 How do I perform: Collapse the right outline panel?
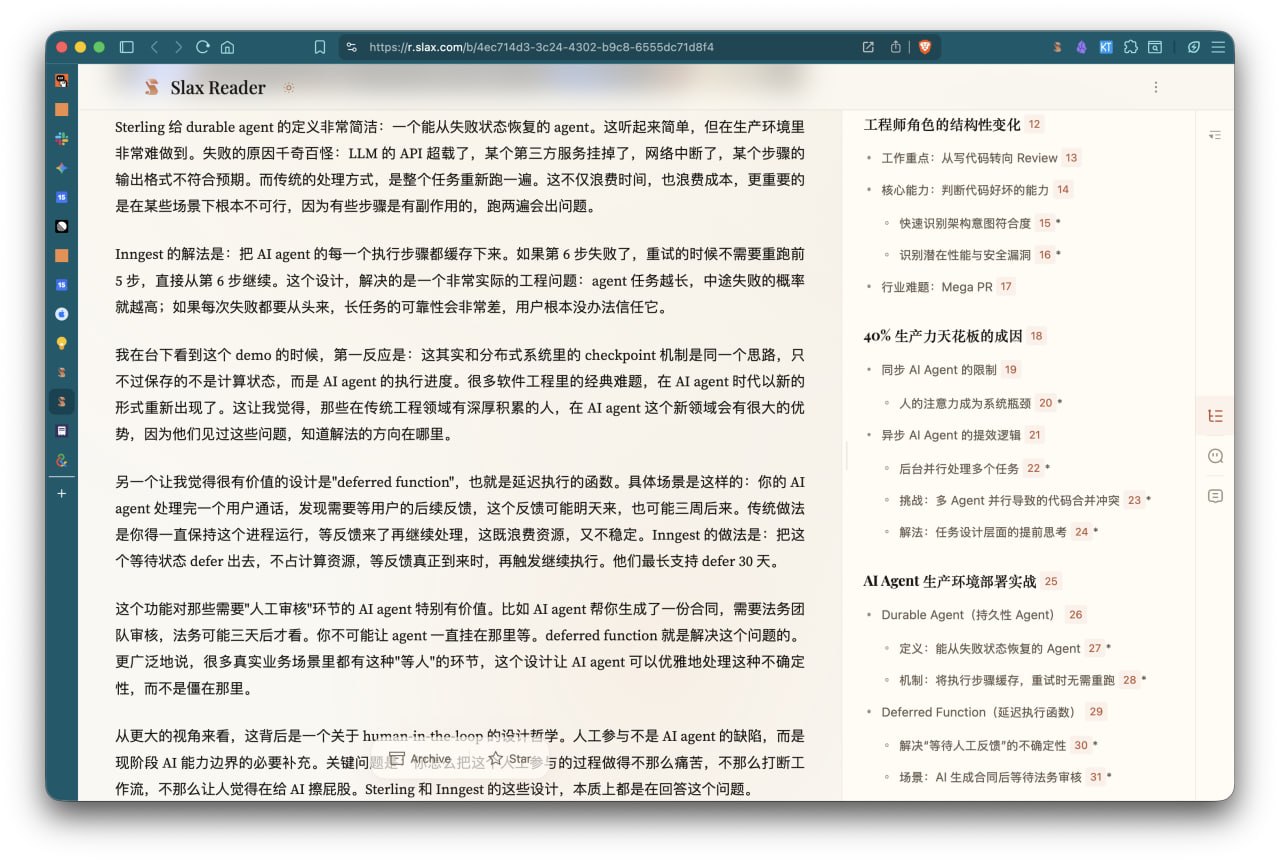point(1215,135)
